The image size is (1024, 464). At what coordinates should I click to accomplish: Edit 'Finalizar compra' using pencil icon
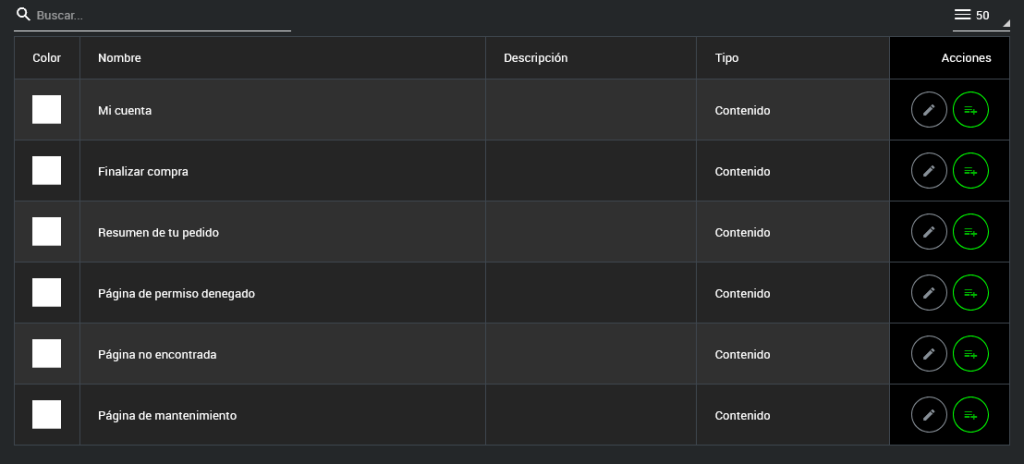pyautogui.click(x=929, y=171)
